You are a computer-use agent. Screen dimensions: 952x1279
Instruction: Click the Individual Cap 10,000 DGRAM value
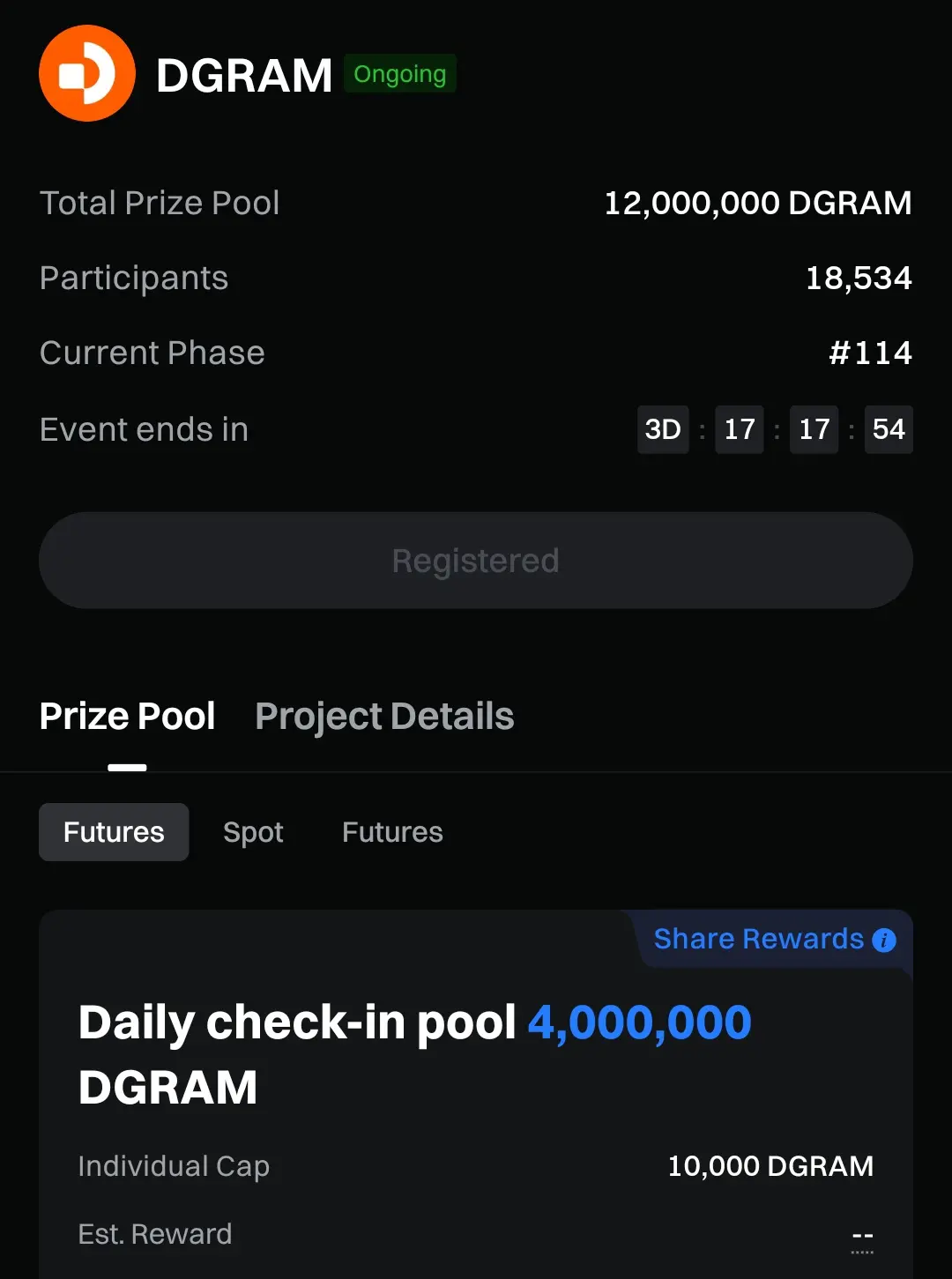click(770, 1166)
